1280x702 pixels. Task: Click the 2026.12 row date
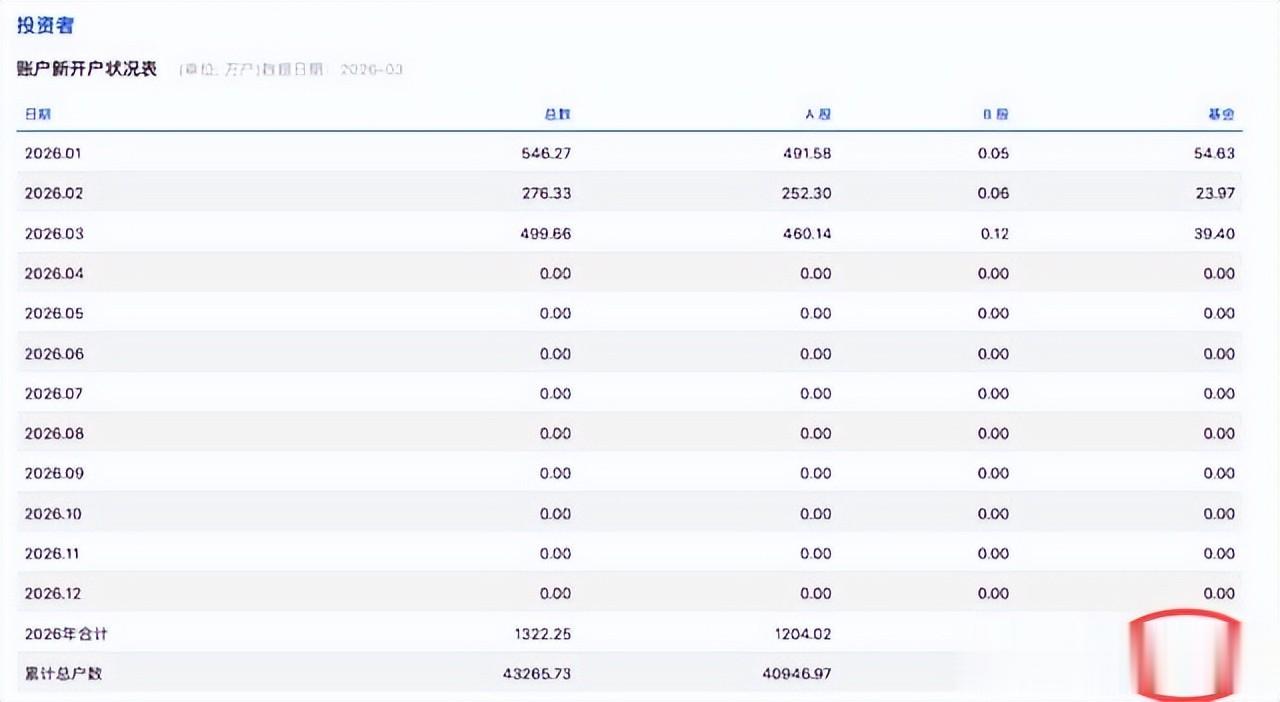point(54,593)
